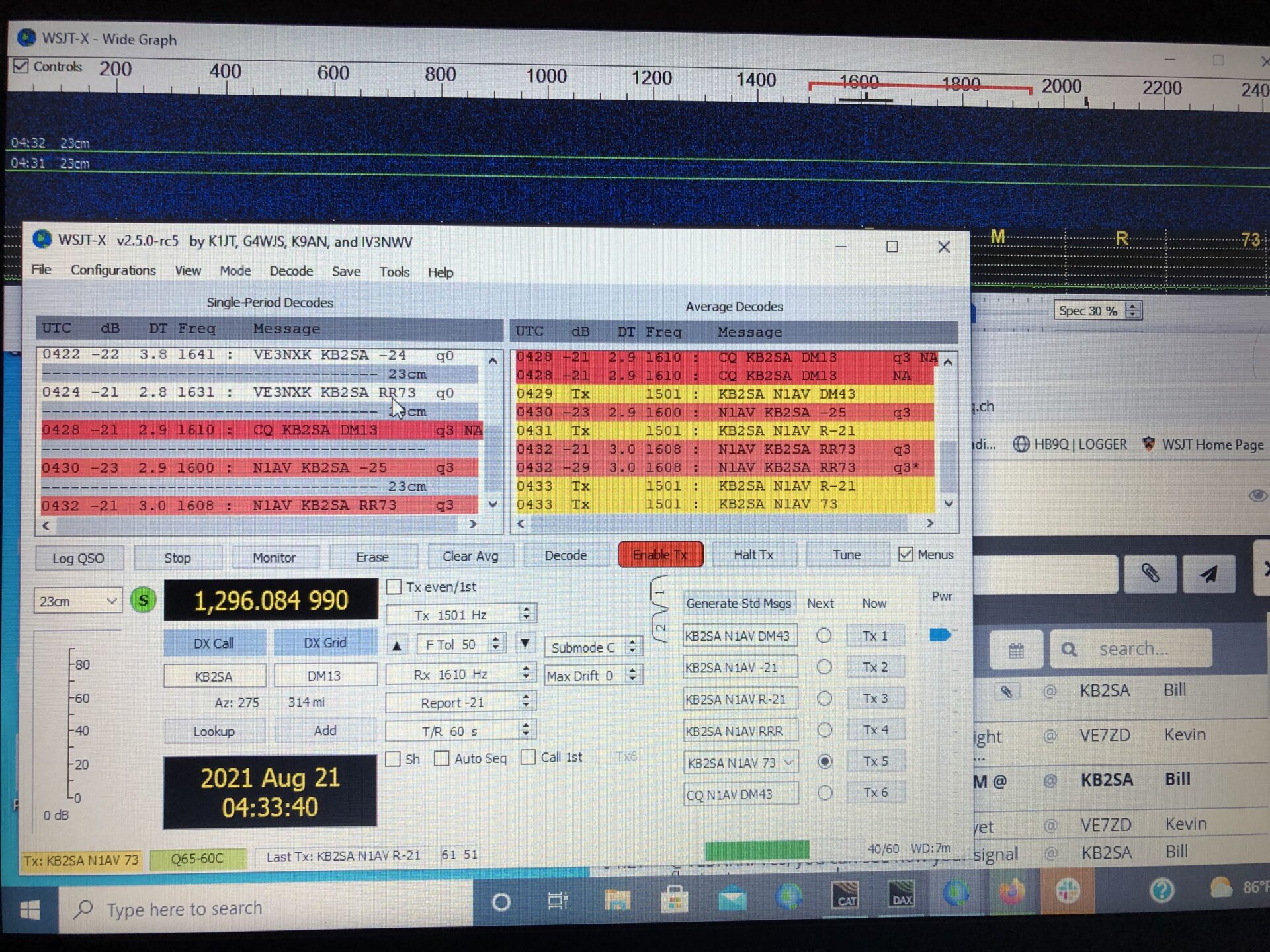1270x952 pixels.
Task: Enable Auto Seq checkbox
Action: [x=441, y=758]
